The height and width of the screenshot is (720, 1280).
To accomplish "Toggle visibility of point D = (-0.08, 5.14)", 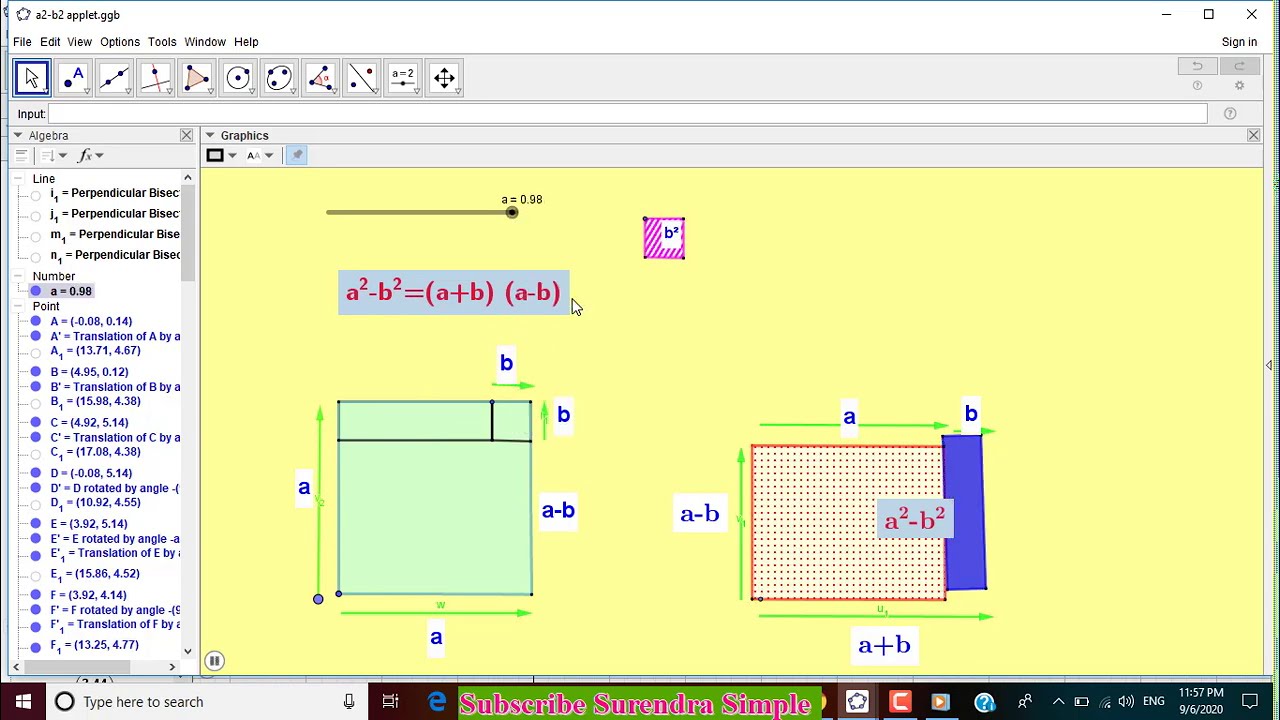I will [36, 473].
